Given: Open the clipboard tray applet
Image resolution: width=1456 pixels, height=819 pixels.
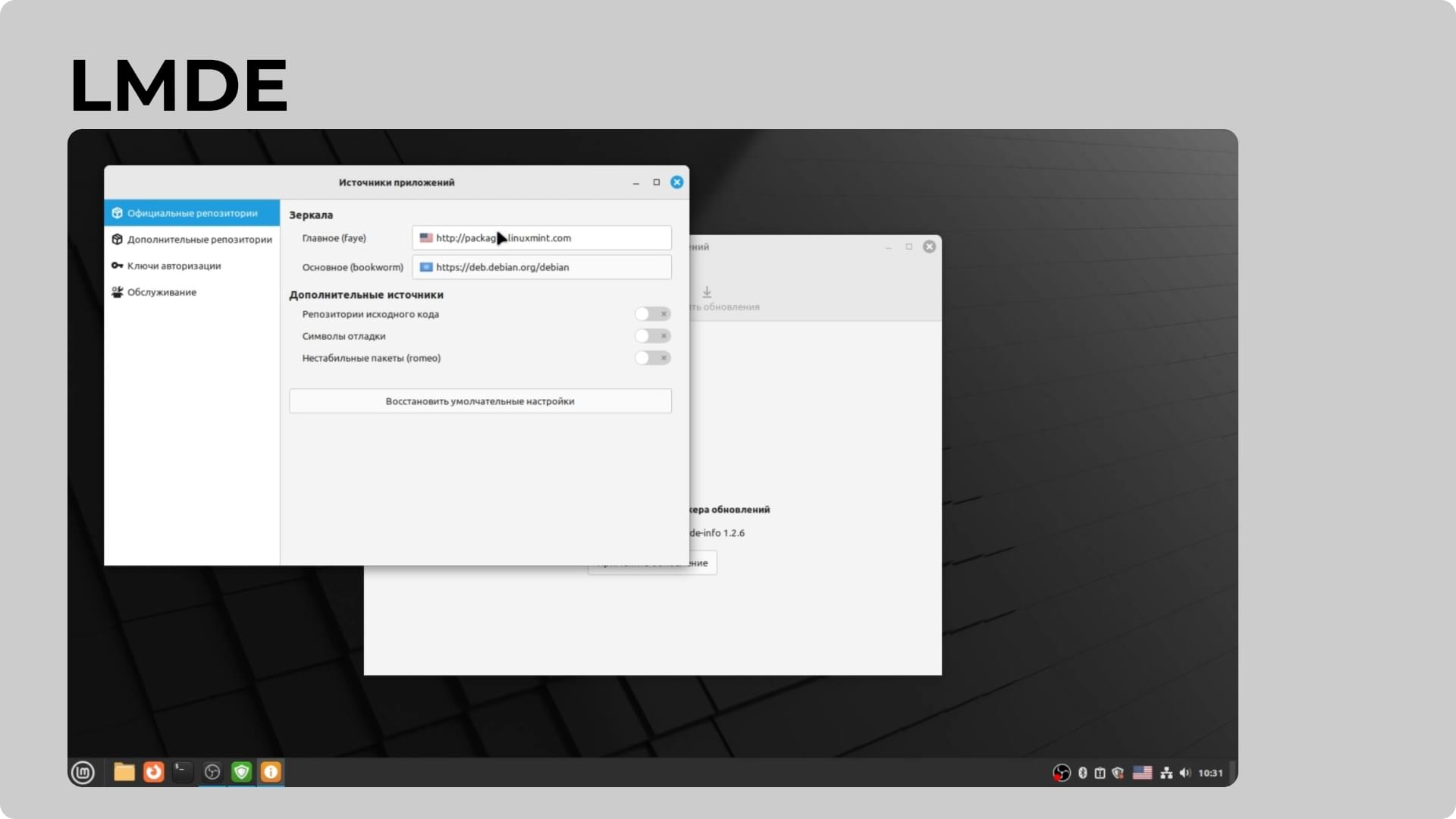Looking at the screenshot, I should [1100, 773].
